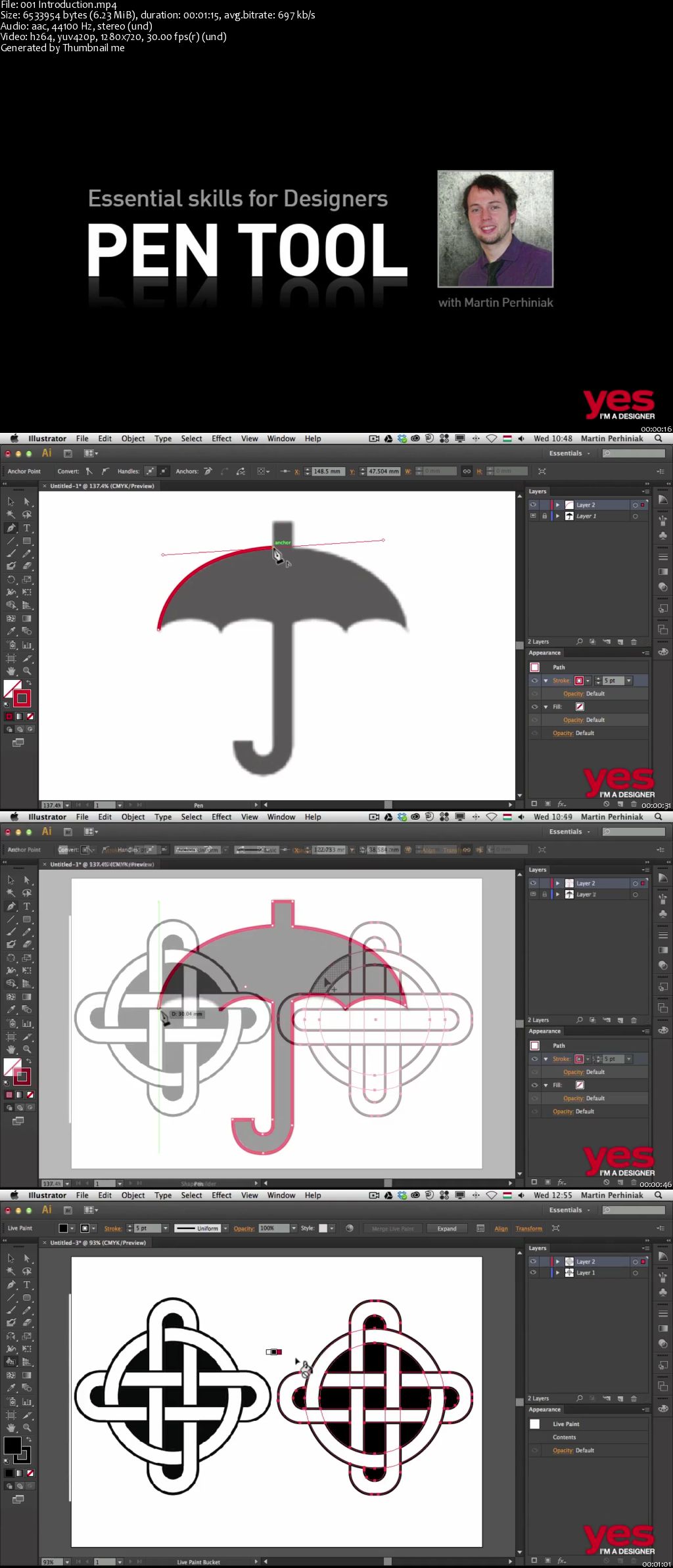The height and width of the screenshot is (1568, 673).
Task: Click Merge Live Paint button in the Wed 12:55 frame
Action: click(x=393, y=1228)
